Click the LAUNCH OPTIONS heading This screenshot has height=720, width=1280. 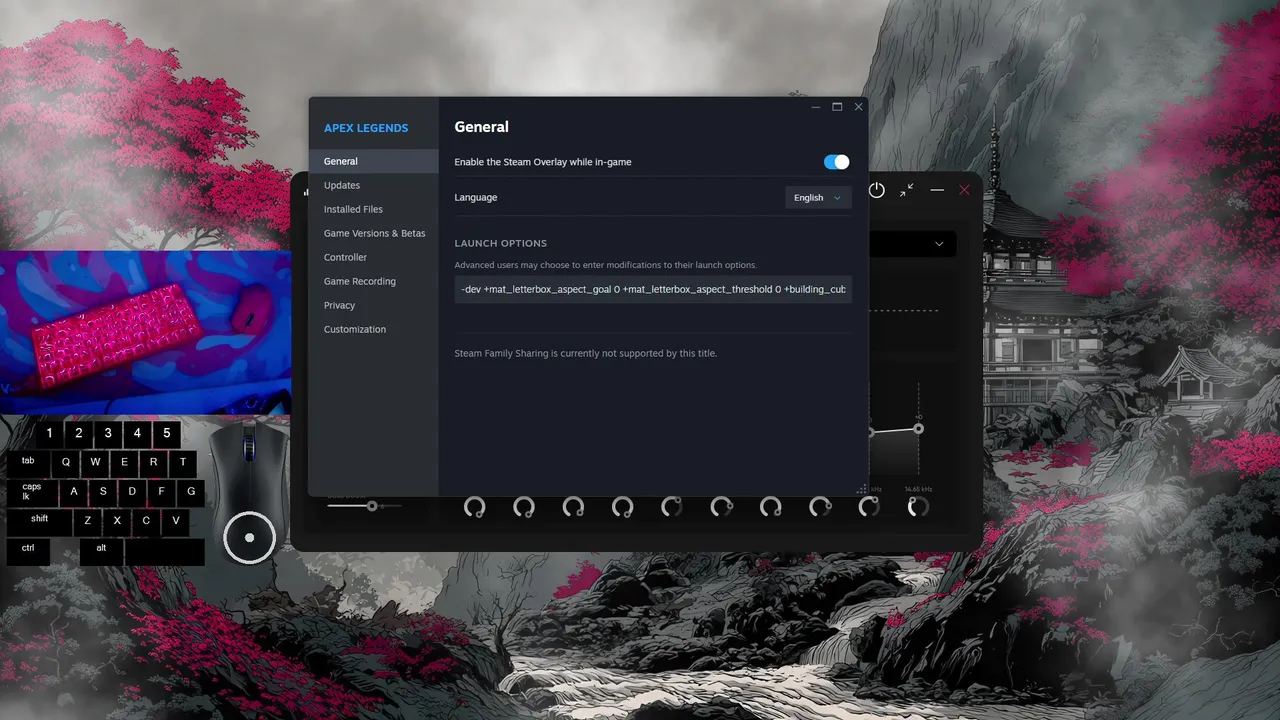click(x=500, y=243)
